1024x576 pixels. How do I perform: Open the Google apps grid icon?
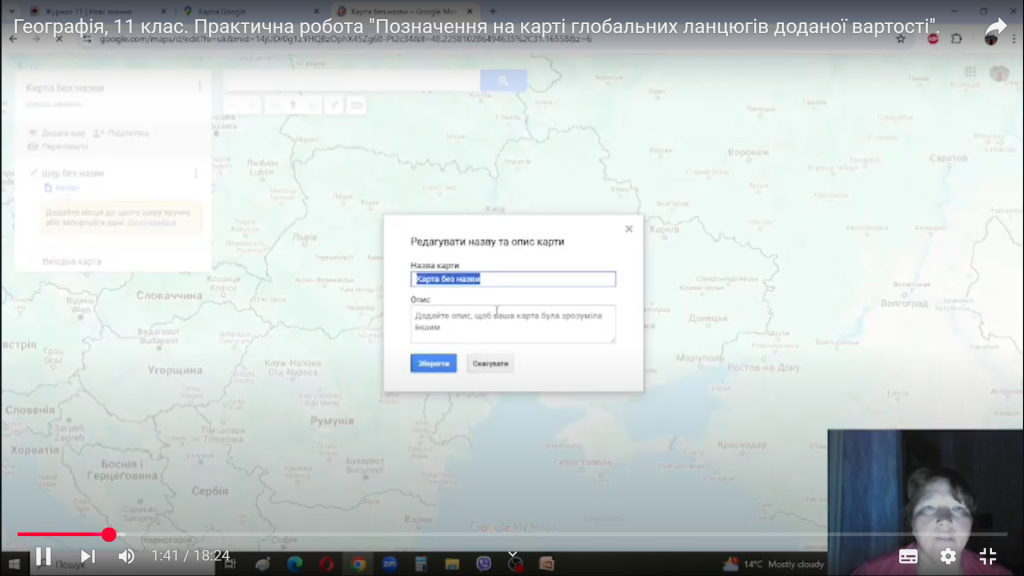tap(970, 72)
